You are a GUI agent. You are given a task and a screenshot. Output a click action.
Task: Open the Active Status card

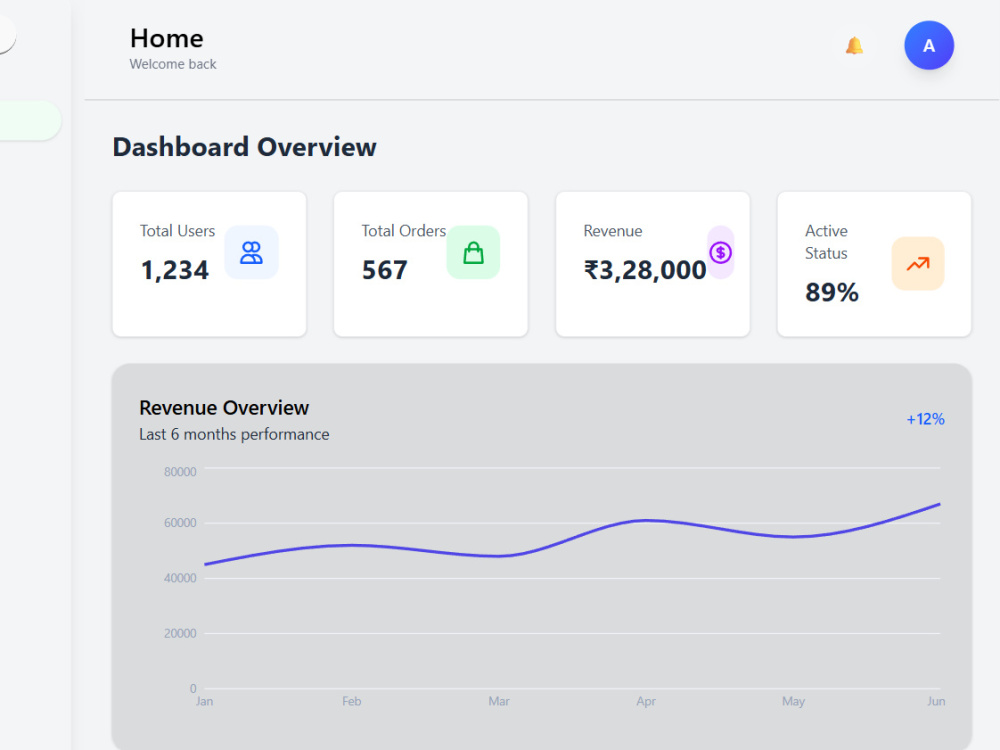click(874, 264)
